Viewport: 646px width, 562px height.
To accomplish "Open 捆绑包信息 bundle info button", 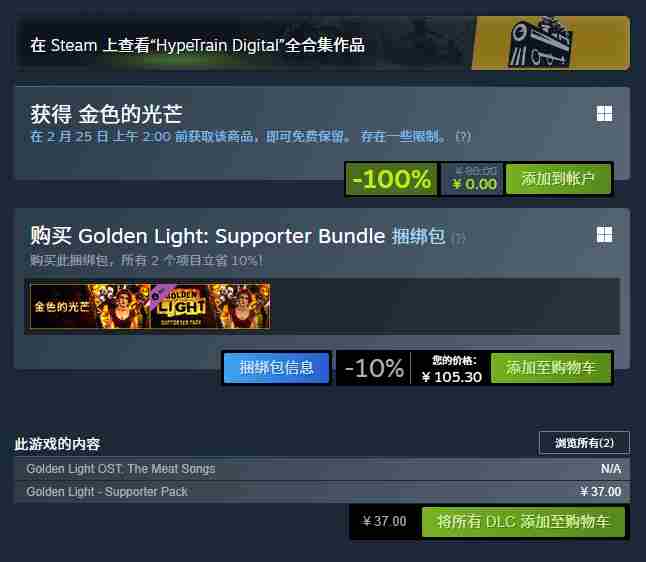I will pyautogui.click(x=276, y=368).
